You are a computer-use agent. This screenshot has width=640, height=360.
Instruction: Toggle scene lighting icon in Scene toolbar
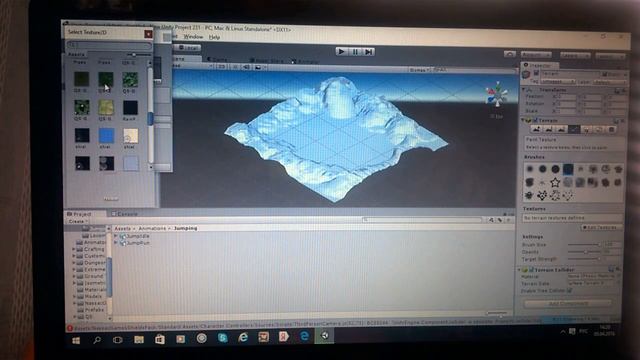[x=234, y=67]
